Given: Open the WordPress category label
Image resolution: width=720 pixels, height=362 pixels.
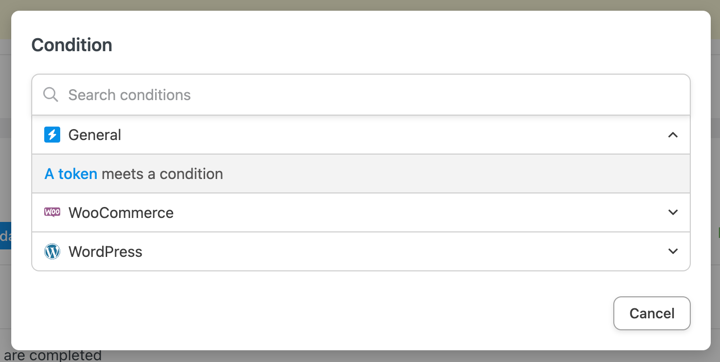Looking at the screenshot, I should pos(105,251).
